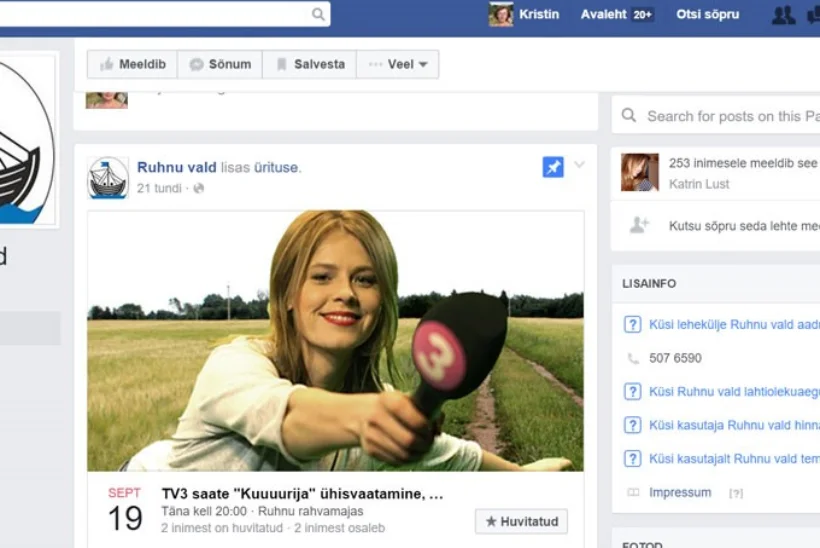Focus the Search for posts on this Page field

[x=716, y=115]
